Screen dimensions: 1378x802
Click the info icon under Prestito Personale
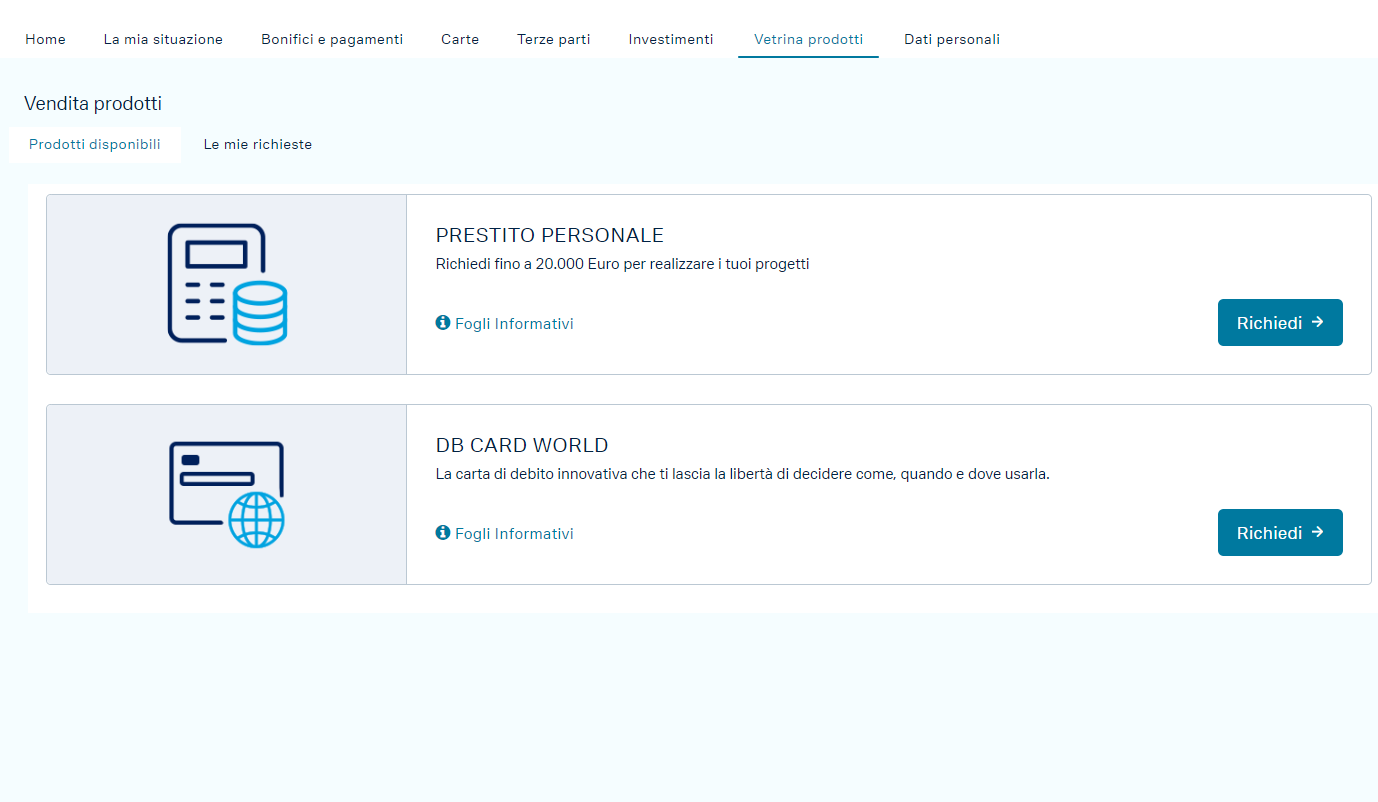pos(443,323)
